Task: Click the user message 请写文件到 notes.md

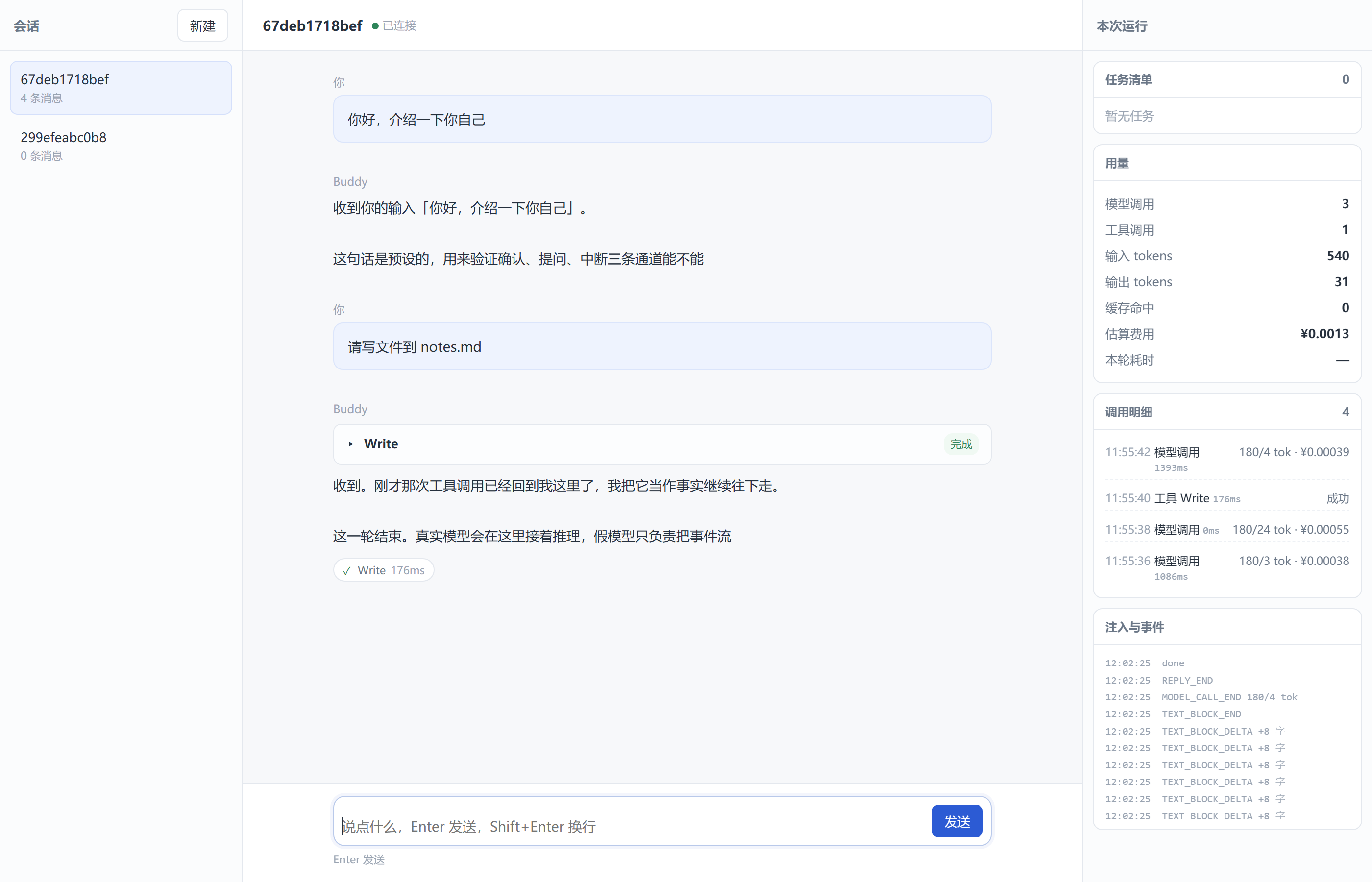Action: (x=662, y=346)
